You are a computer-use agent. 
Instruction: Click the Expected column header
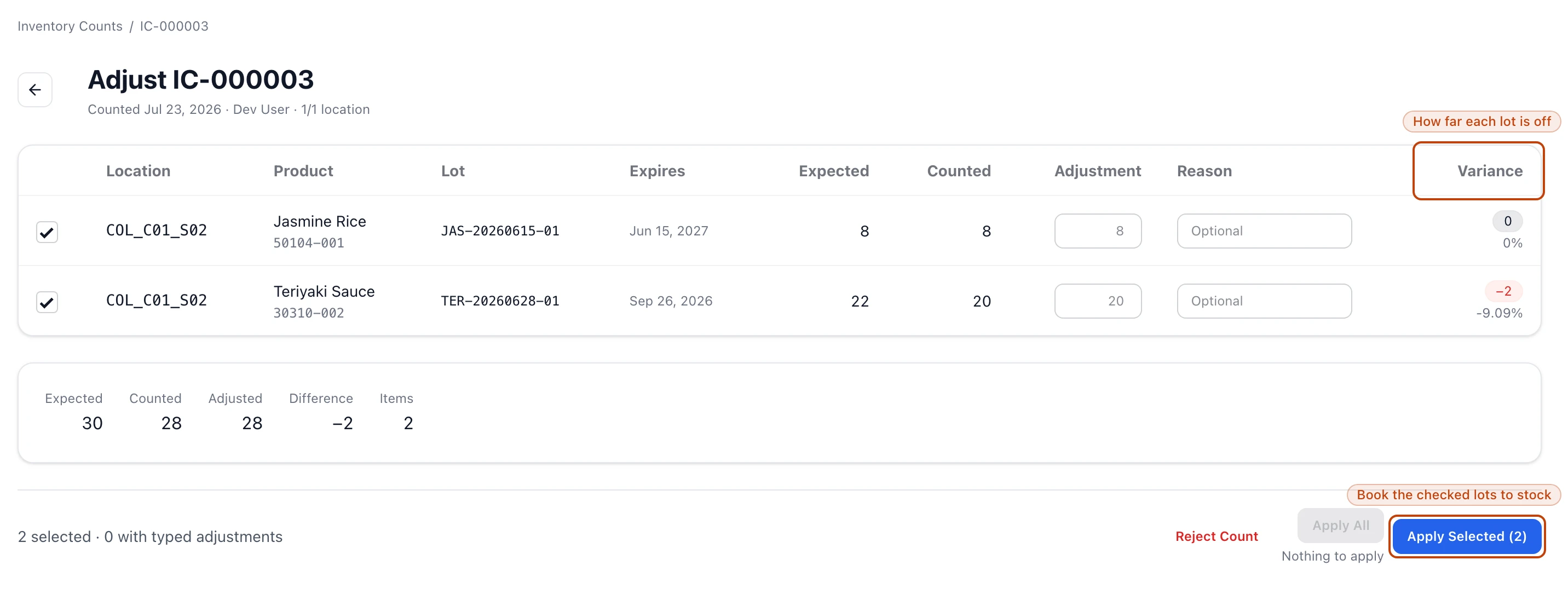tap(833, 171)
